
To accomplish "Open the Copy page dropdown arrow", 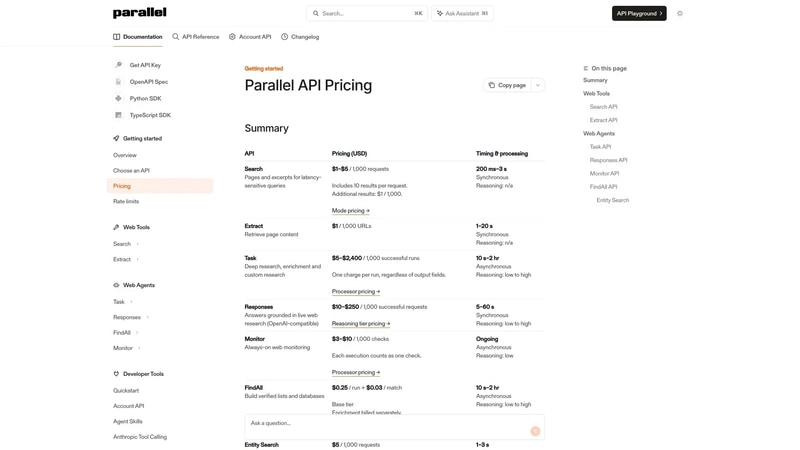I will pos(538,85).
